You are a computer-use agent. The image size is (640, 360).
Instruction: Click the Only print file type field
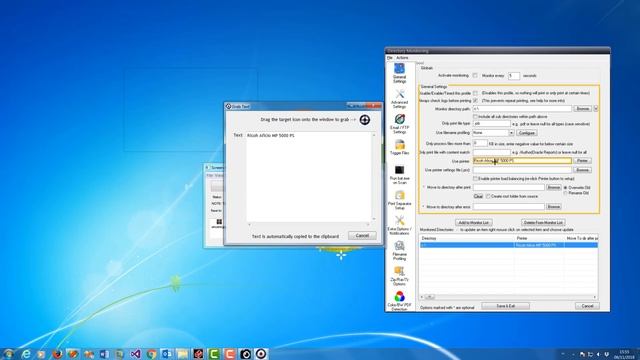tap(492, 123)
